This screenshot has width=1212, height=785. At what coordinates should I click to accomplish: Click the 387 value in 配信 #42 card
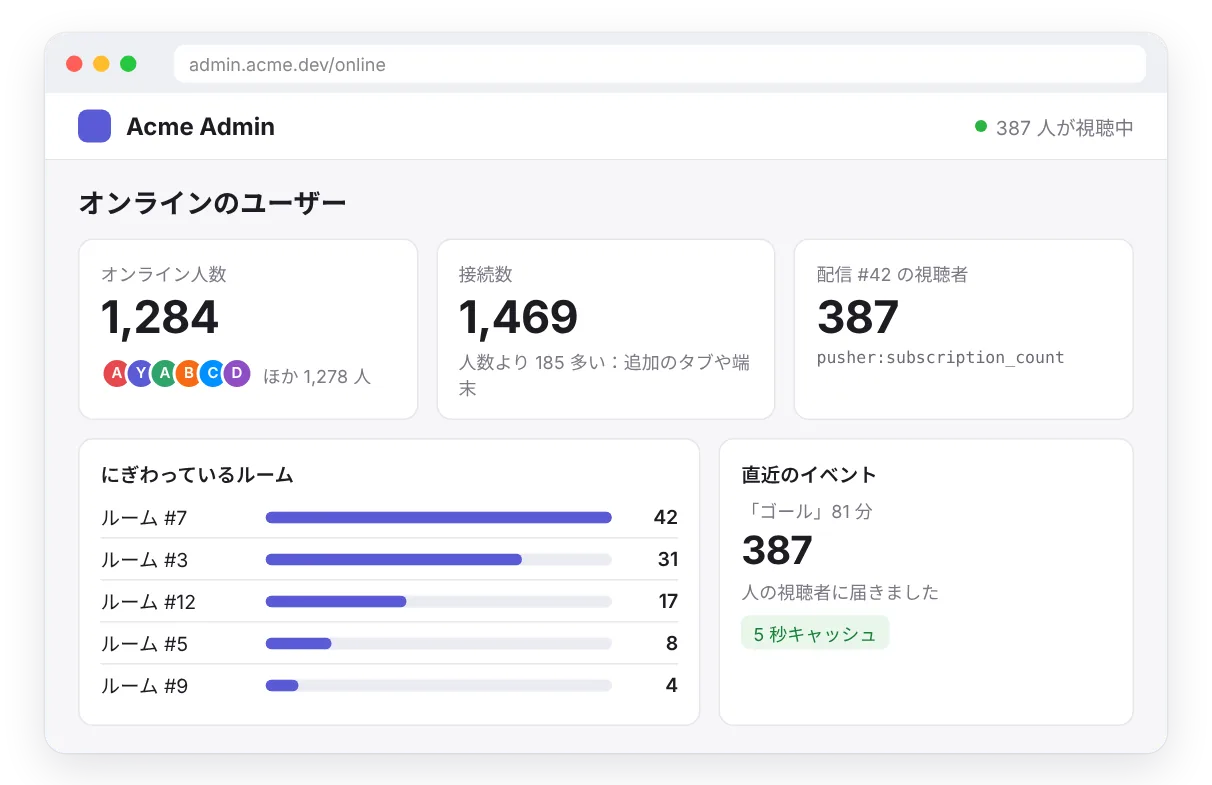click(x=858, y=317)
